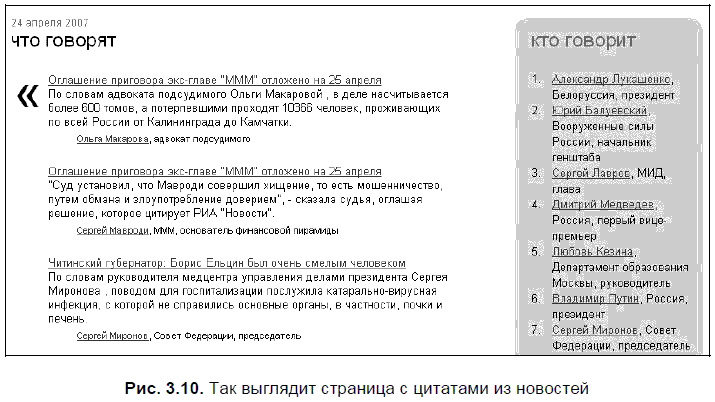This screenshot has width=715, height=402.
Task: Click the large quotation mark icon
Action: click(27, 94)
